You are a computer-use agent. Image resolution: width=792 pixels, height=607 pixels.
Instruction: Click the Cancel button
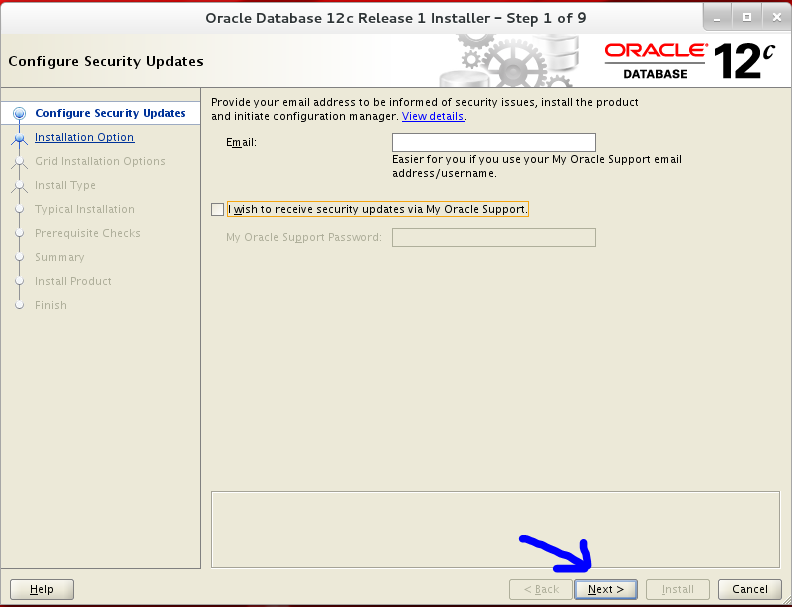750,589
